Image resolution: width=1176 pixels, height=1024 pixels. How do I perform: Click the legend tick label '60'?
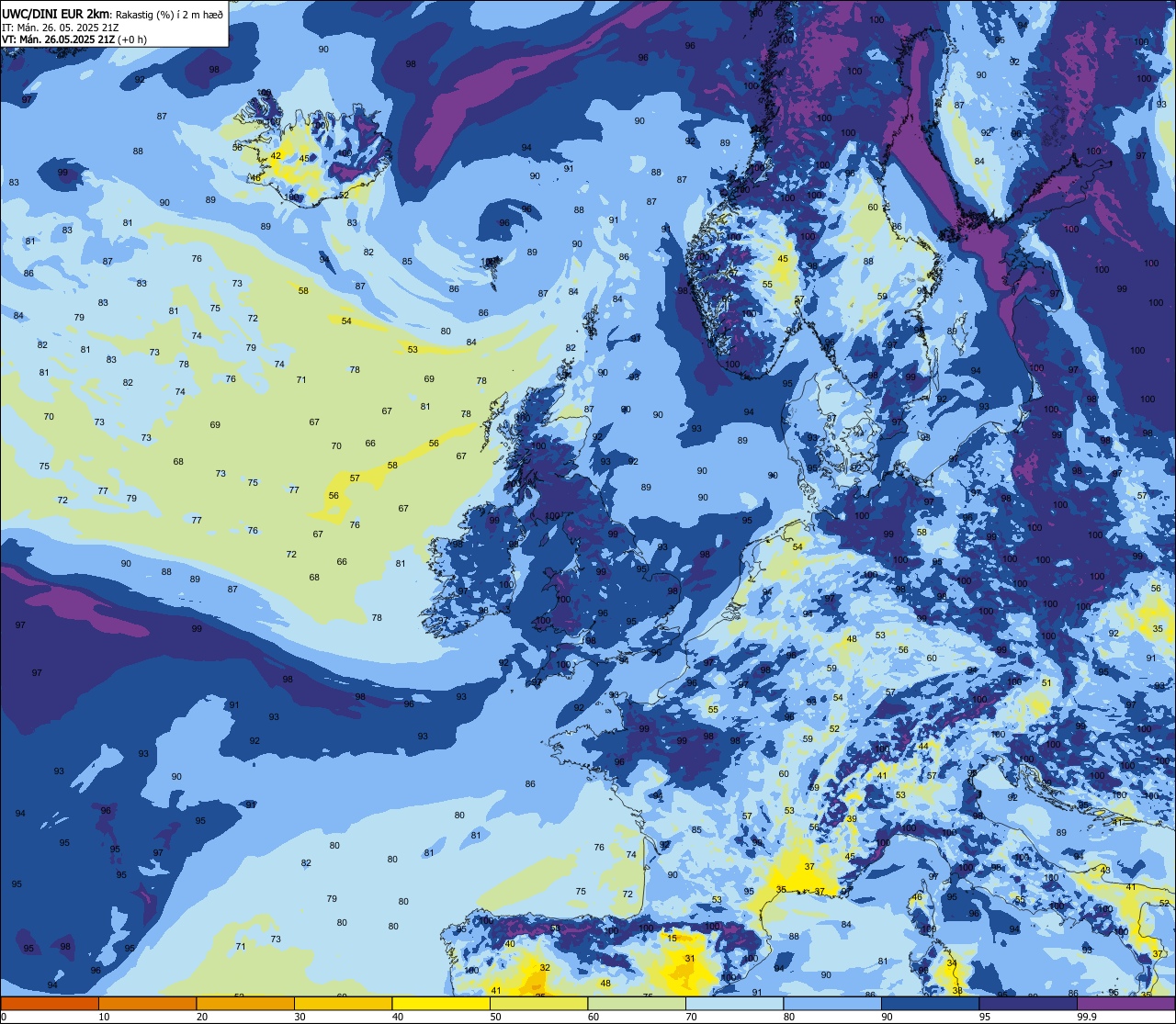click(594, 1017)
